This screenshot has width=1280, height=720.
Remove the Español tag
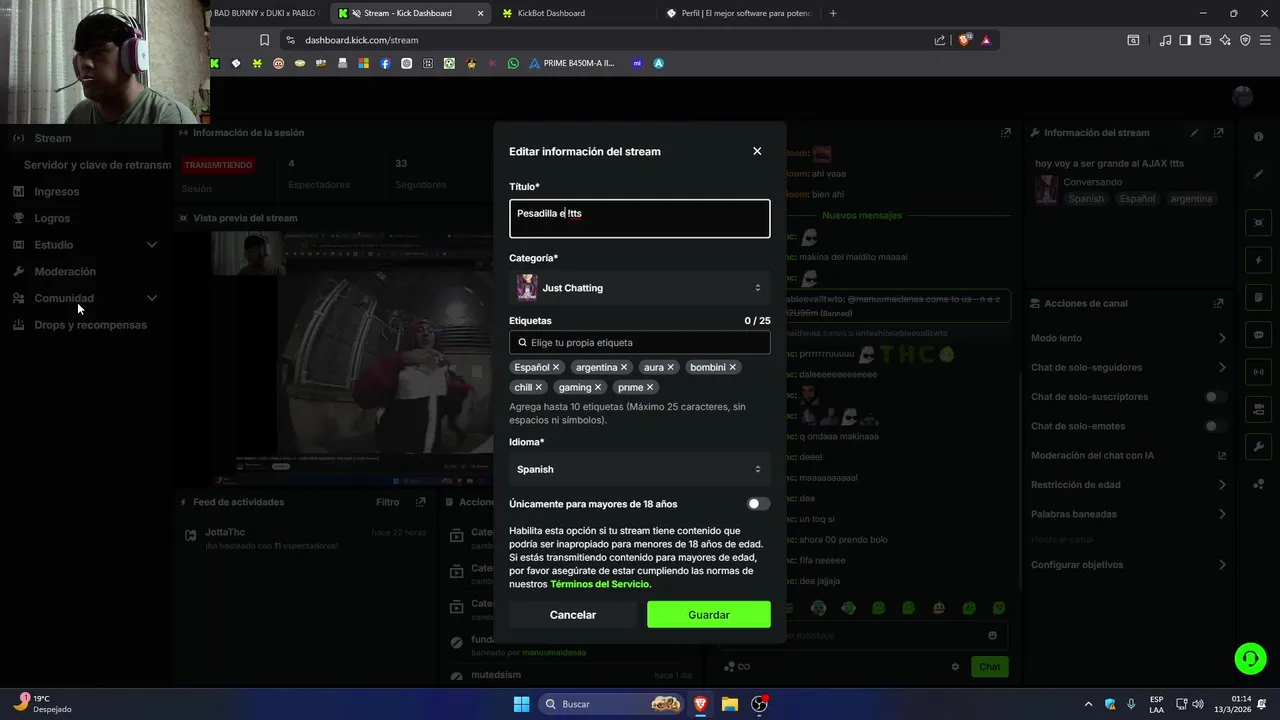coord(556,367)
